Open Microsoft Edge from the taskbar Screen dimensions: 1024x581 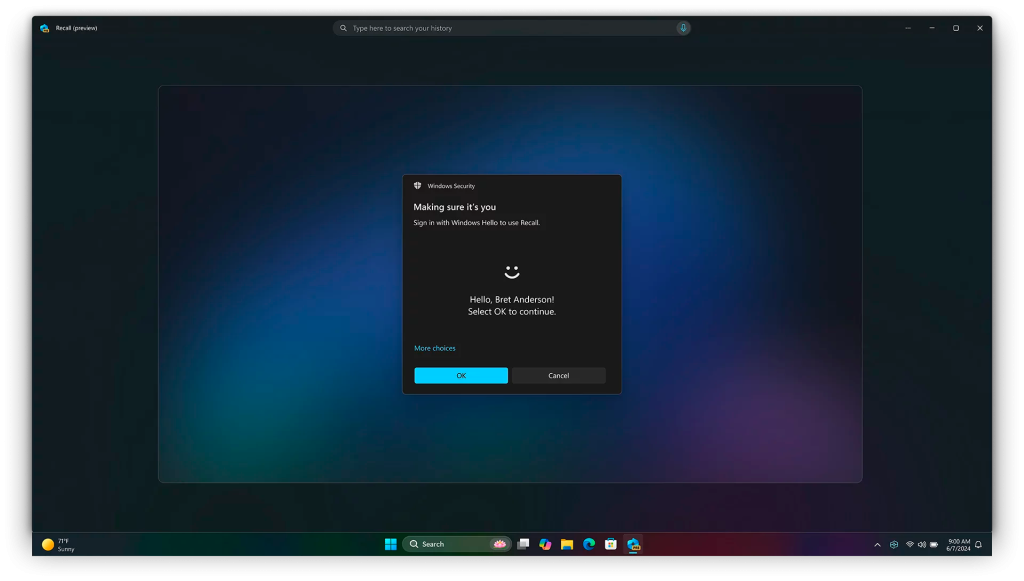589,544
